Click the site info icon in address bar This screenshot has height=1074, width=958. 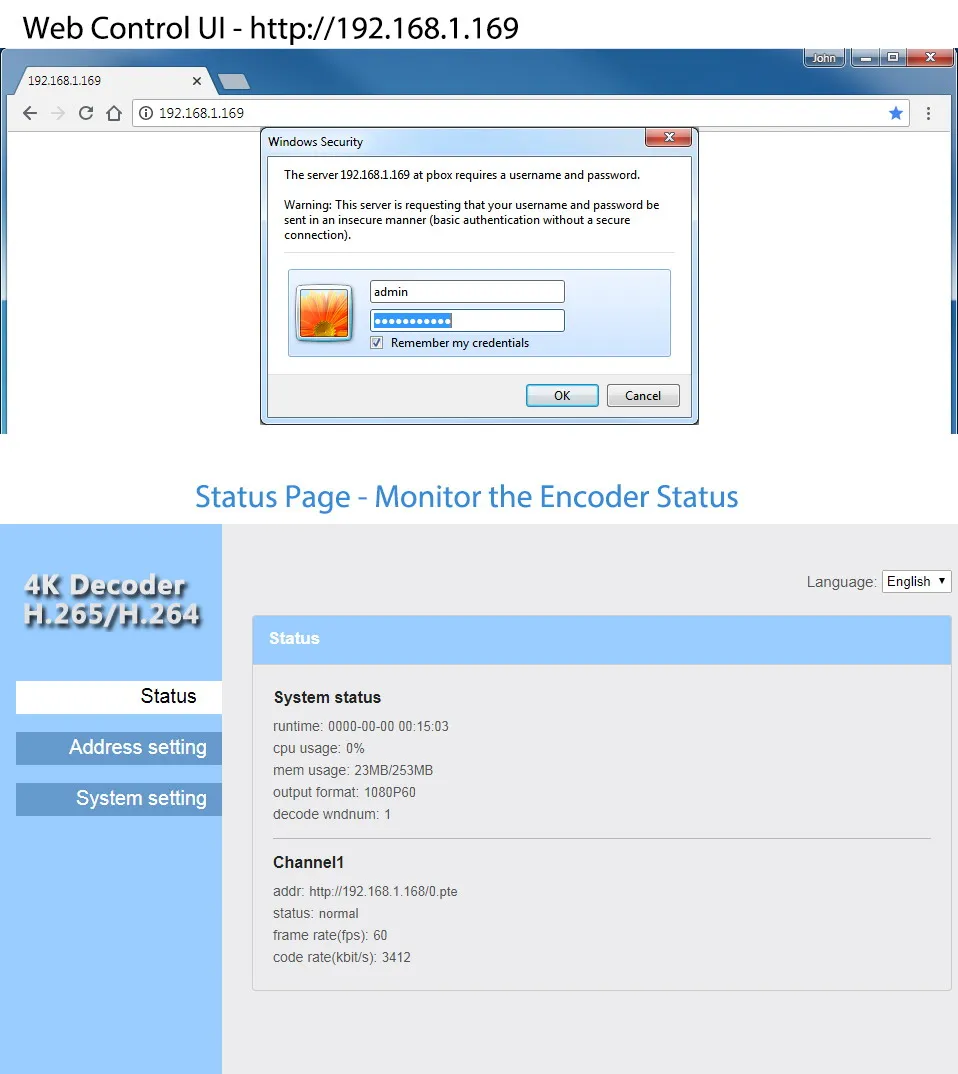click(146, 113)
